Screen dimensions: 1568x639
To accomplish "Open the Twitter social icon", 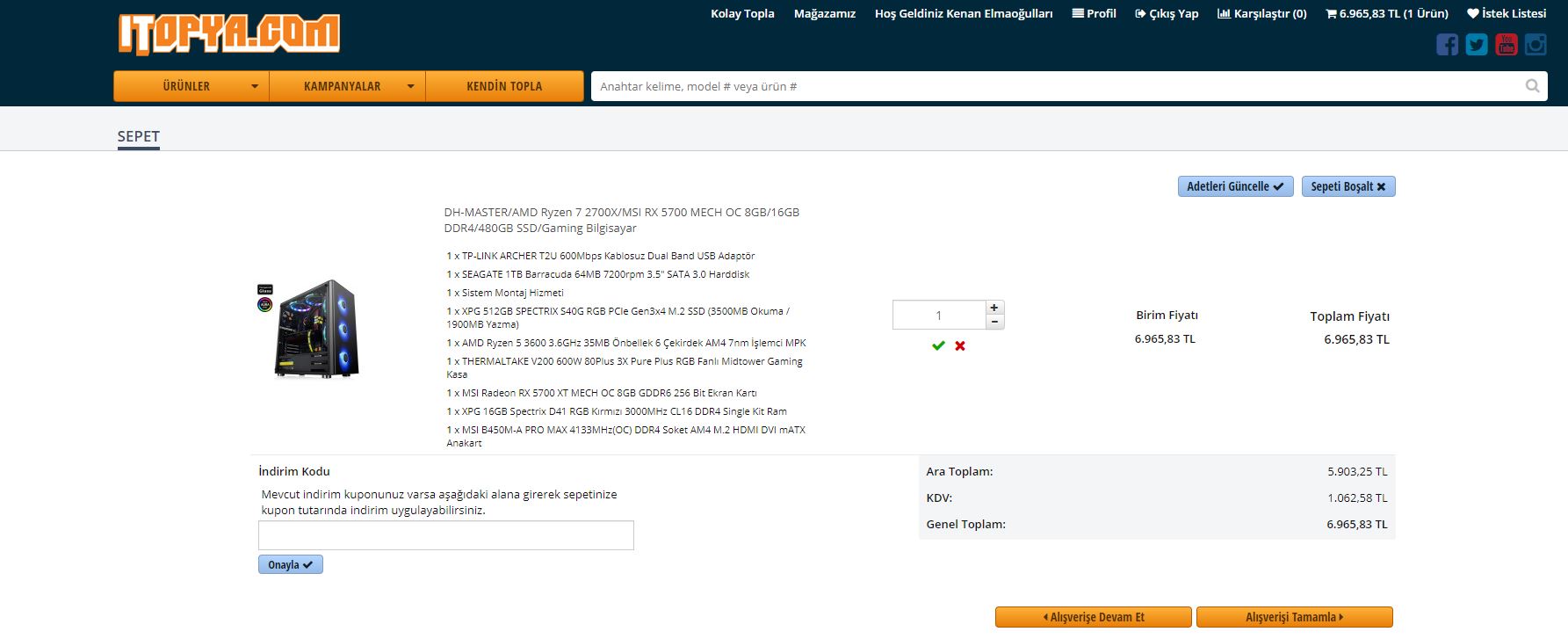I will coord(1477,44).
